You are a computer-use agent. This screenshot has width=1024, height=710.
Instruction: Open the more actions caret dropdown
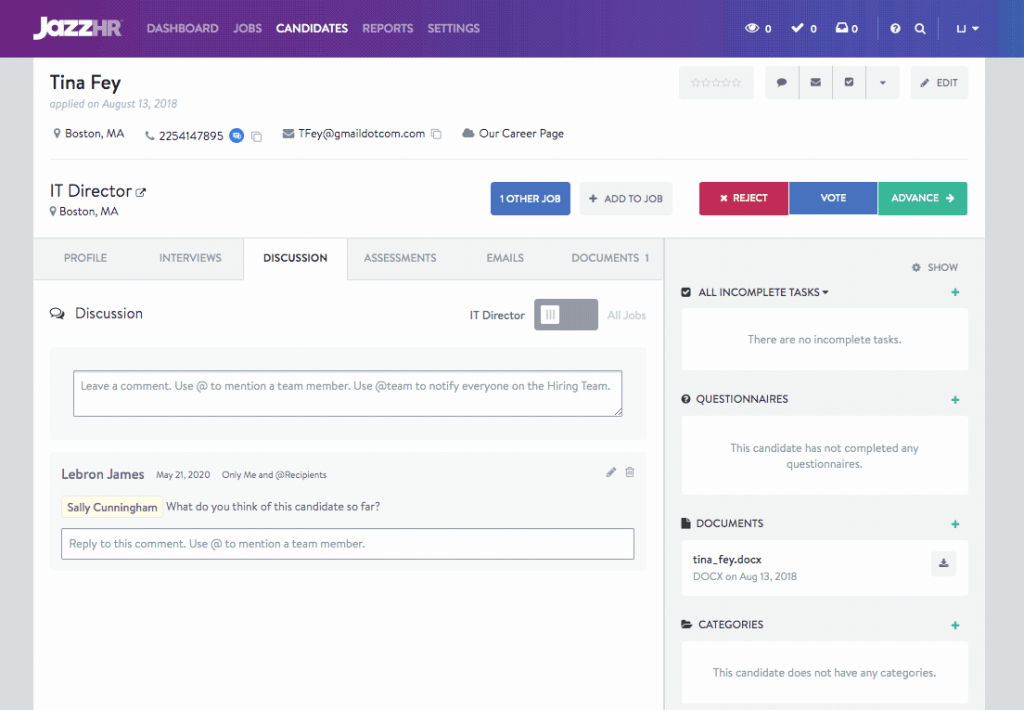click(882, 83)
